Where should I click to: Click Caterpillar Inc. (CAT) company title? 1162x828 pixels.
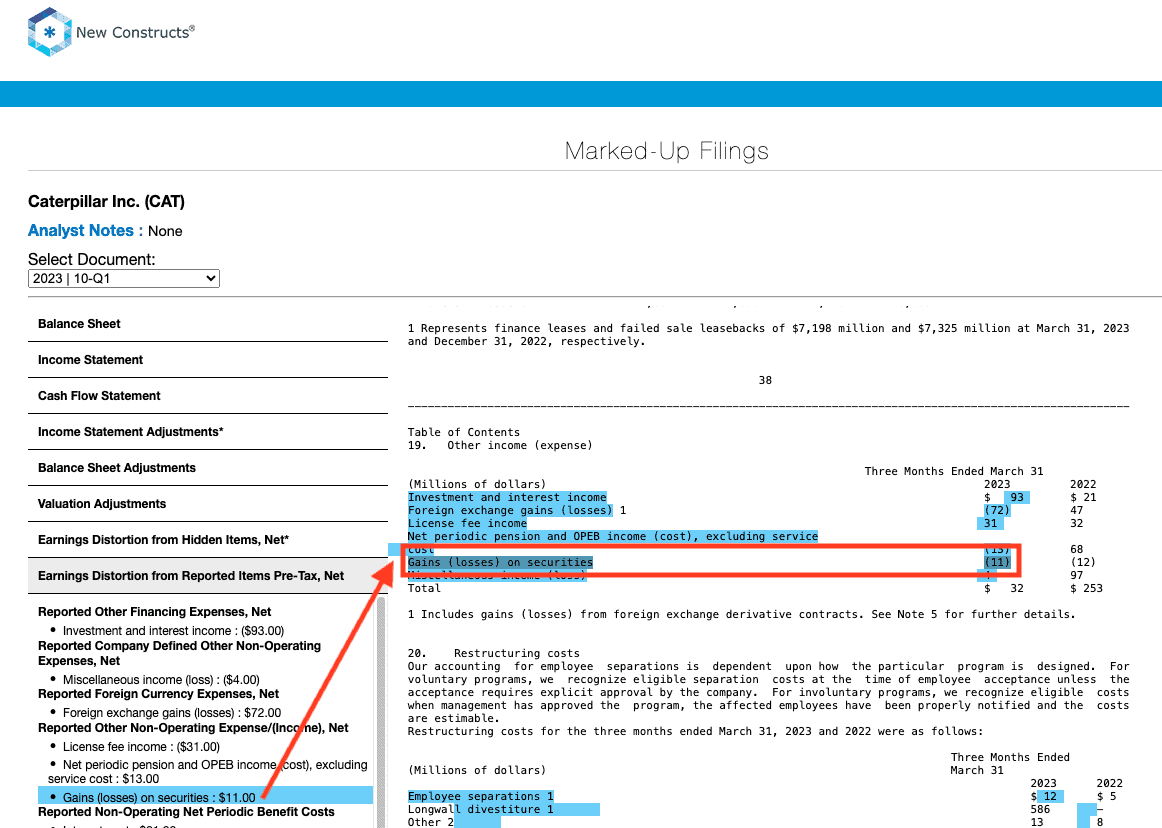click(x=106, y=202)
